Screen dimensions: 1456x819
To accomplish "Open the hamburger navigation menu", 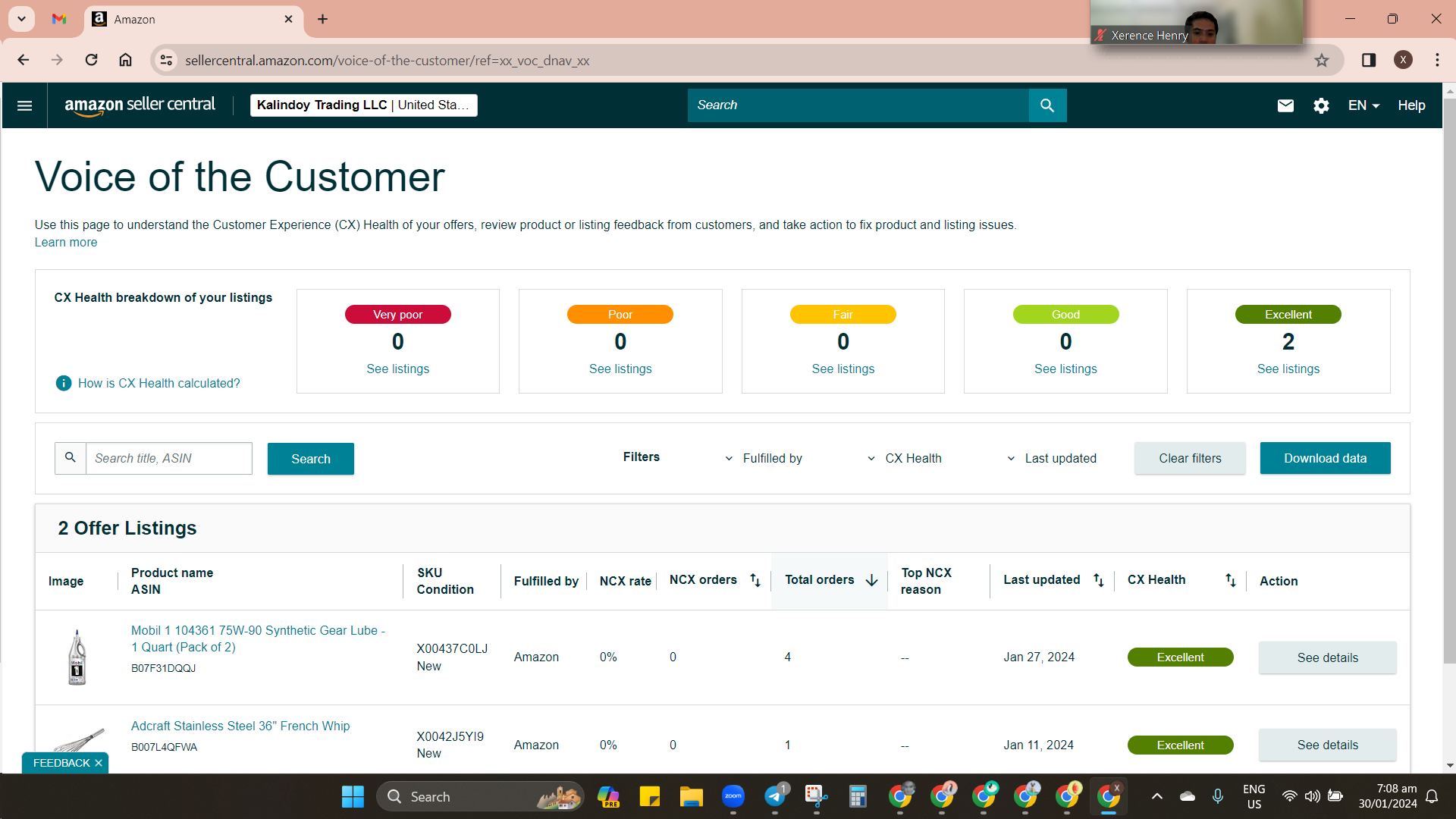I will (24, 105).
